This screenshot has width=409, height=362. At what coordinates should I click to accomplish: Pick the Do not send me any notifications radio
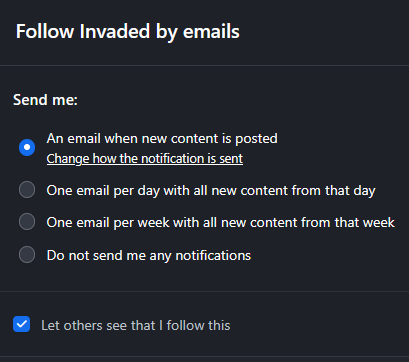pyautogui.click(x=27, y=255)
